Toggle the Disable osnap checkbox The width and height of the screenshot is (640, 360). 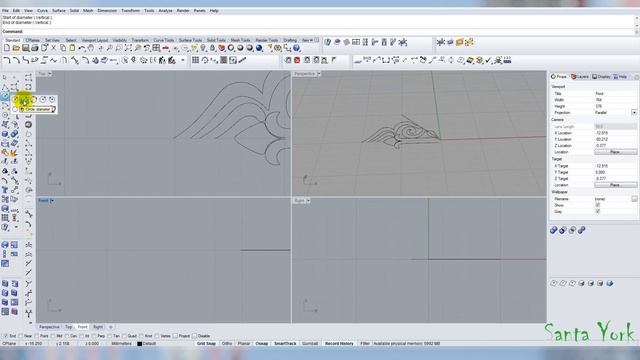tap(194, 336)
